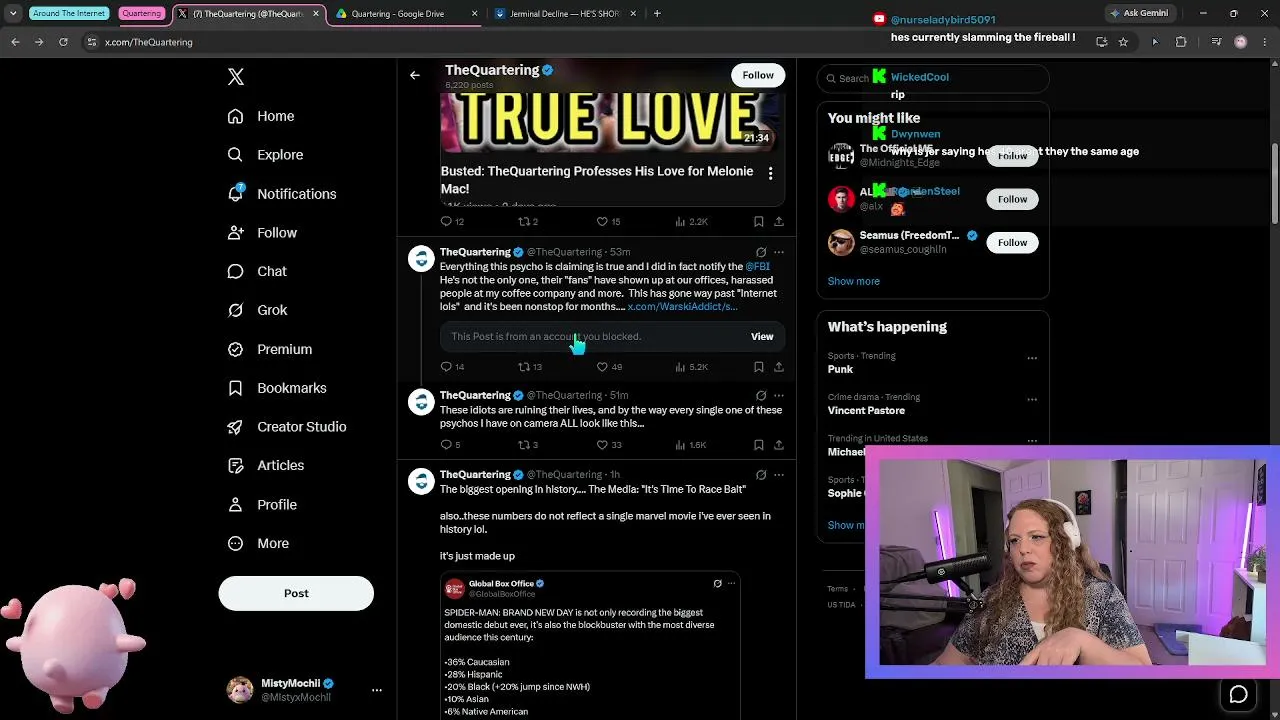Bookmark the post with 2.2K views
This screenshot has width=1280, height=720.
tap(759, 222)
